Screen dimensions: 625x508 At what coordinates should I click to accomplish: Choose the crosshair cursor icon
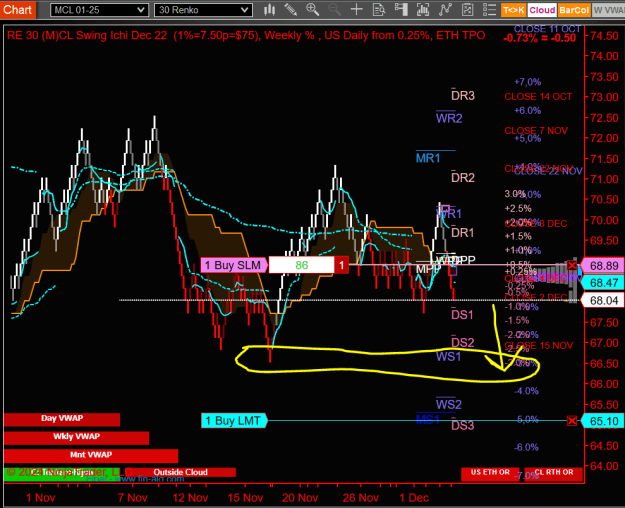coord(356,10)
